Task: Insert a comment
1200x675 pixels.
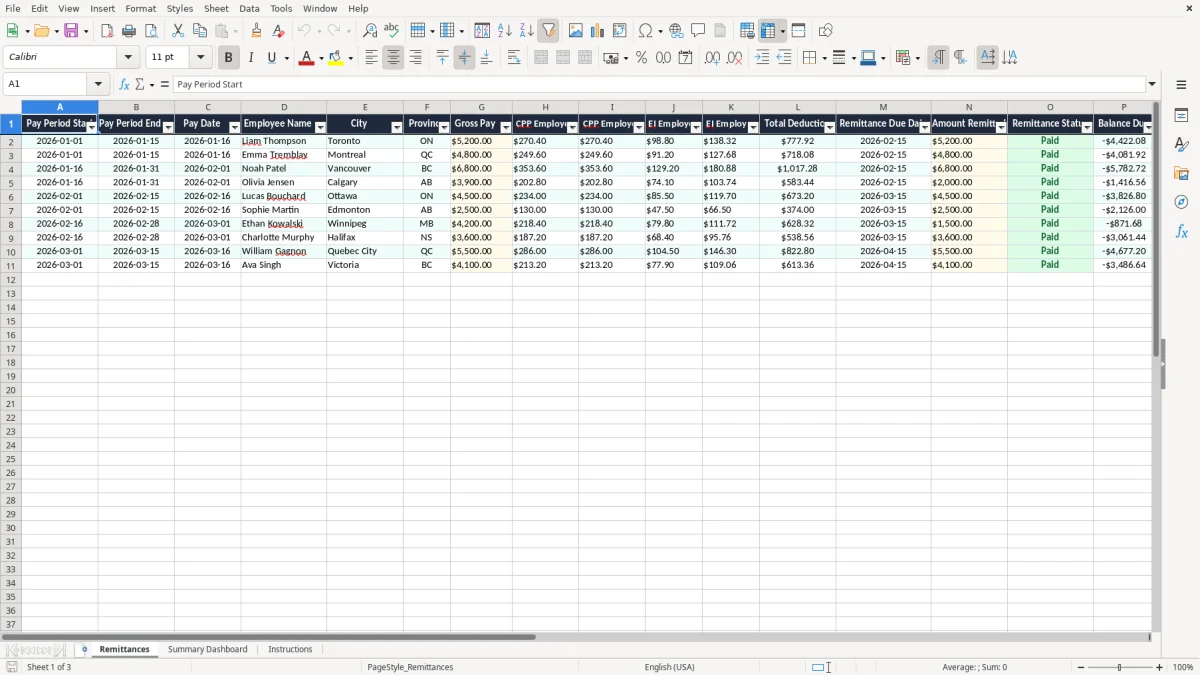Action: (x=698, y=31)
